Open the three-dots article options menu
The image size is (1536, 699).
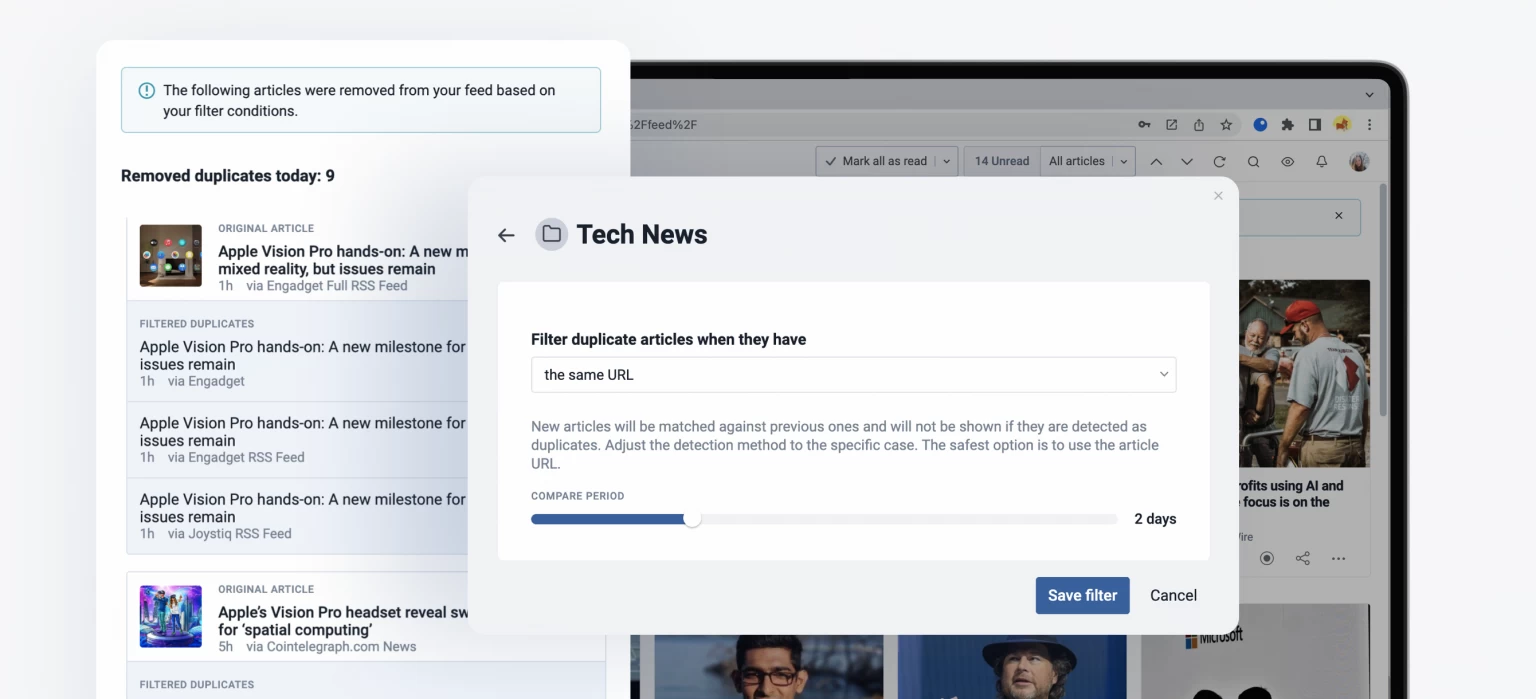click(x=1338, y=558)
